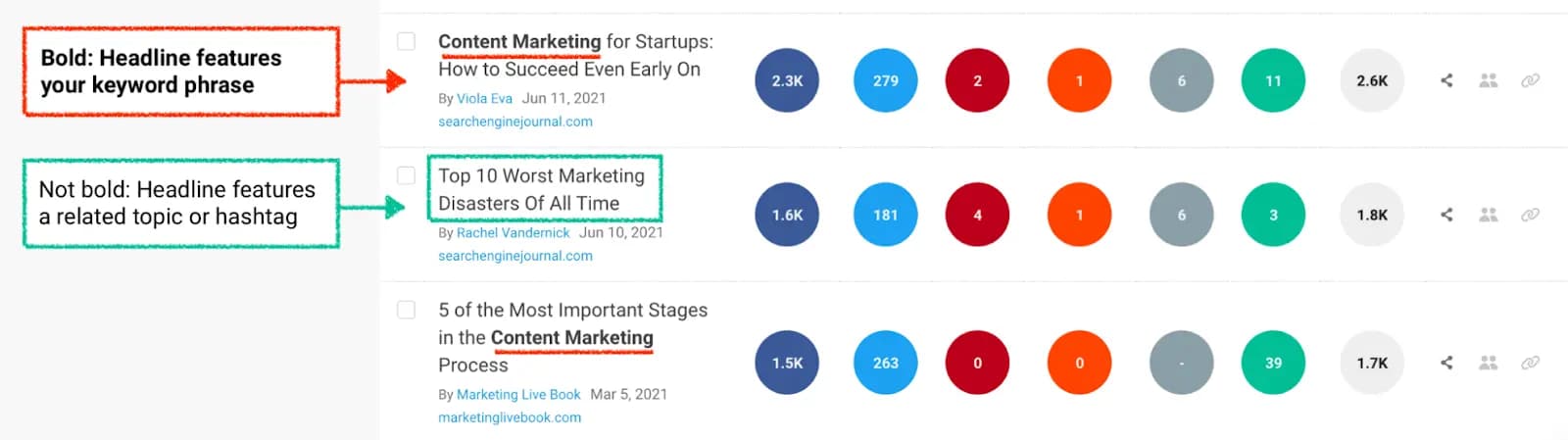Click the 2.3K Facebook engagement circle

coord(787,80)
